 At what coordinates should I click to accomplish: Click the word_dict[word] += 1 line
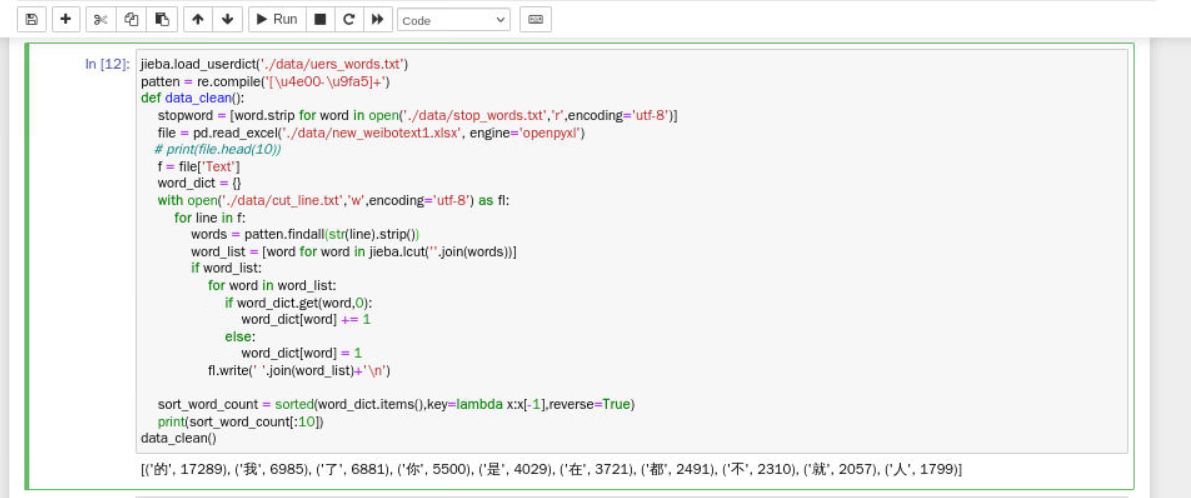(305, 319)
